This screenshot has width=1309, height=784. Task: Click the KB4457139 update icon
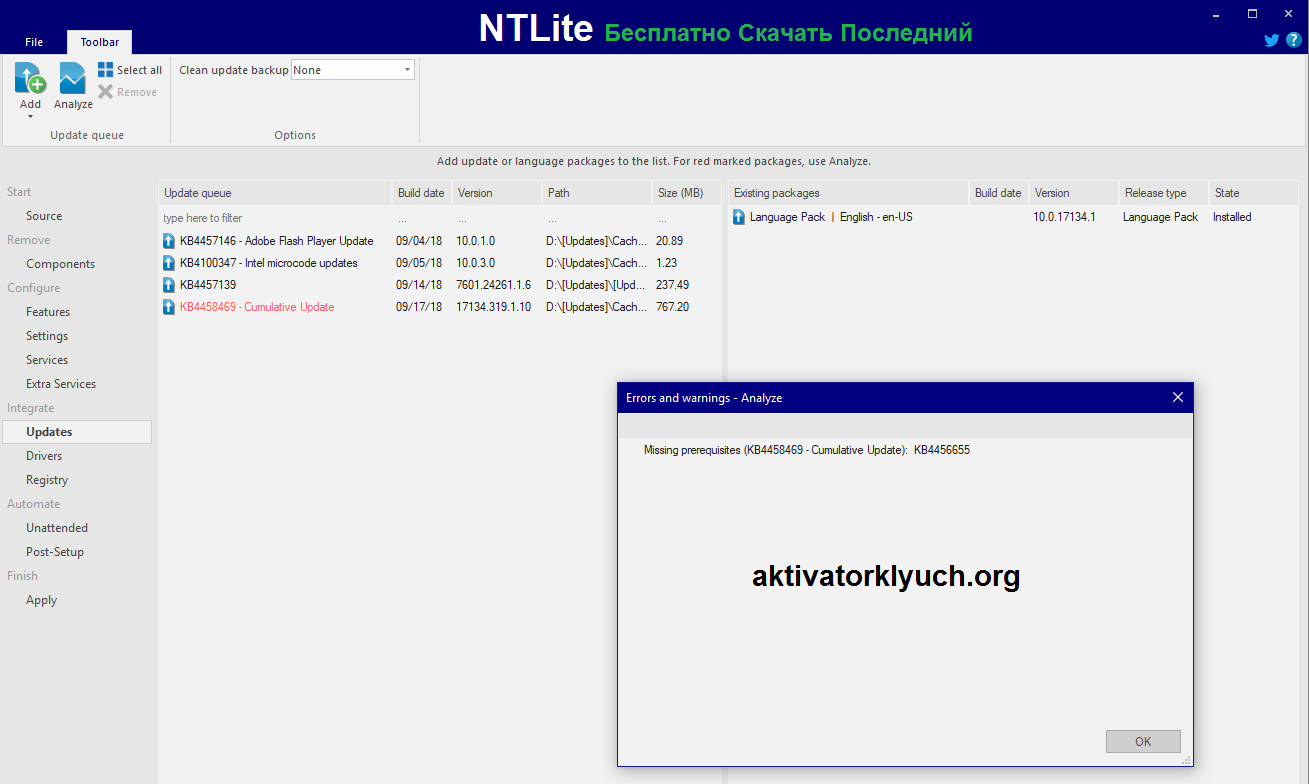tap(169, 285)
